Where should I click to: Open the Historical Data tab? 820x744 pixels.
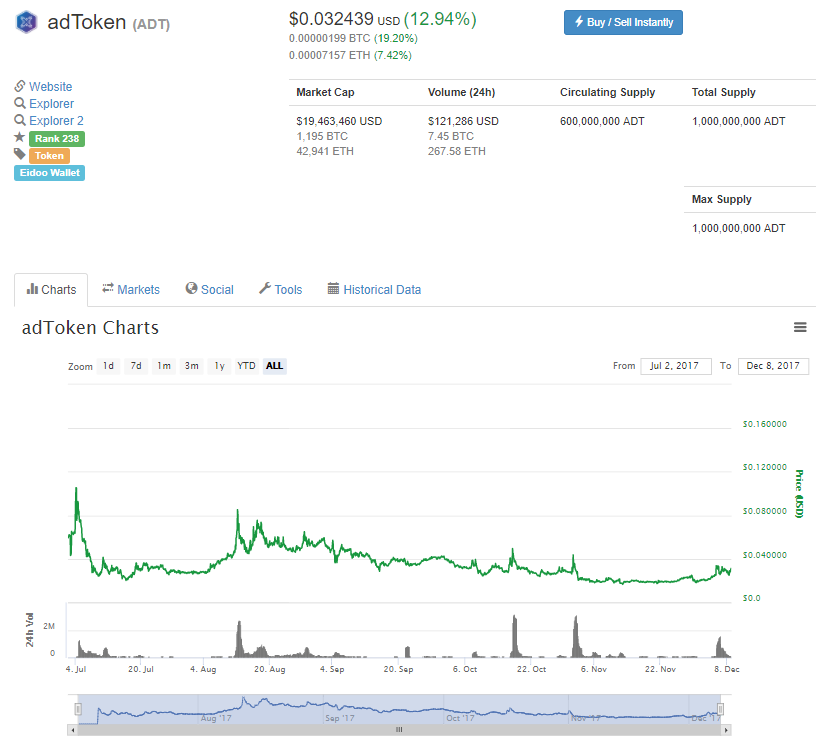click(x=374, y=290)
